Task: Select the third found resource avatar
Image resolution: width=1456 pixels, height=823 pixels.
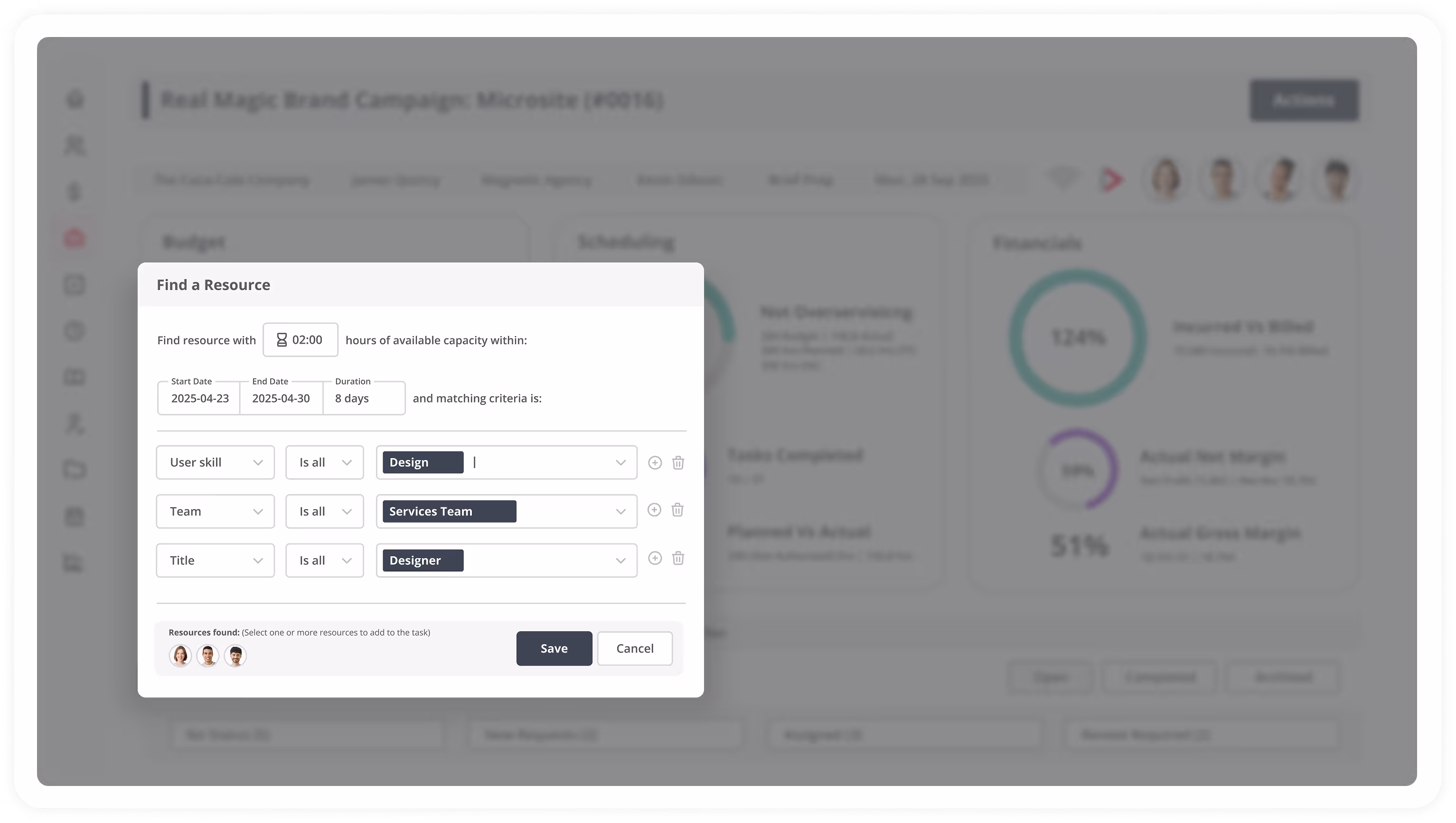Action: click(235, 655)
